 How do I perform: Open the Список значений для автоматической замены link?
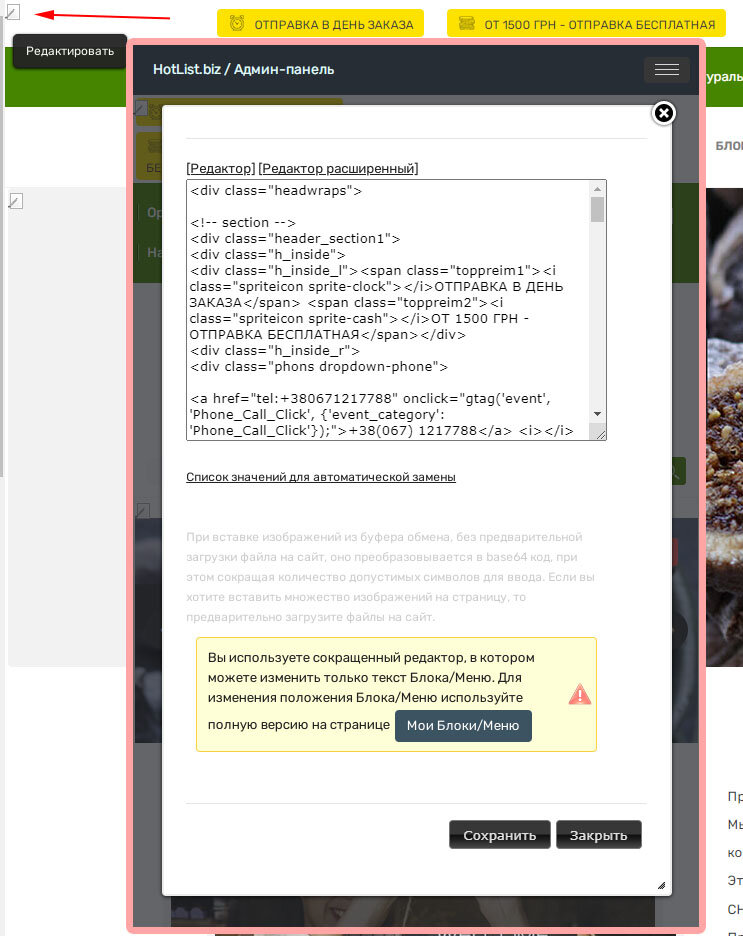pos(321,477)
